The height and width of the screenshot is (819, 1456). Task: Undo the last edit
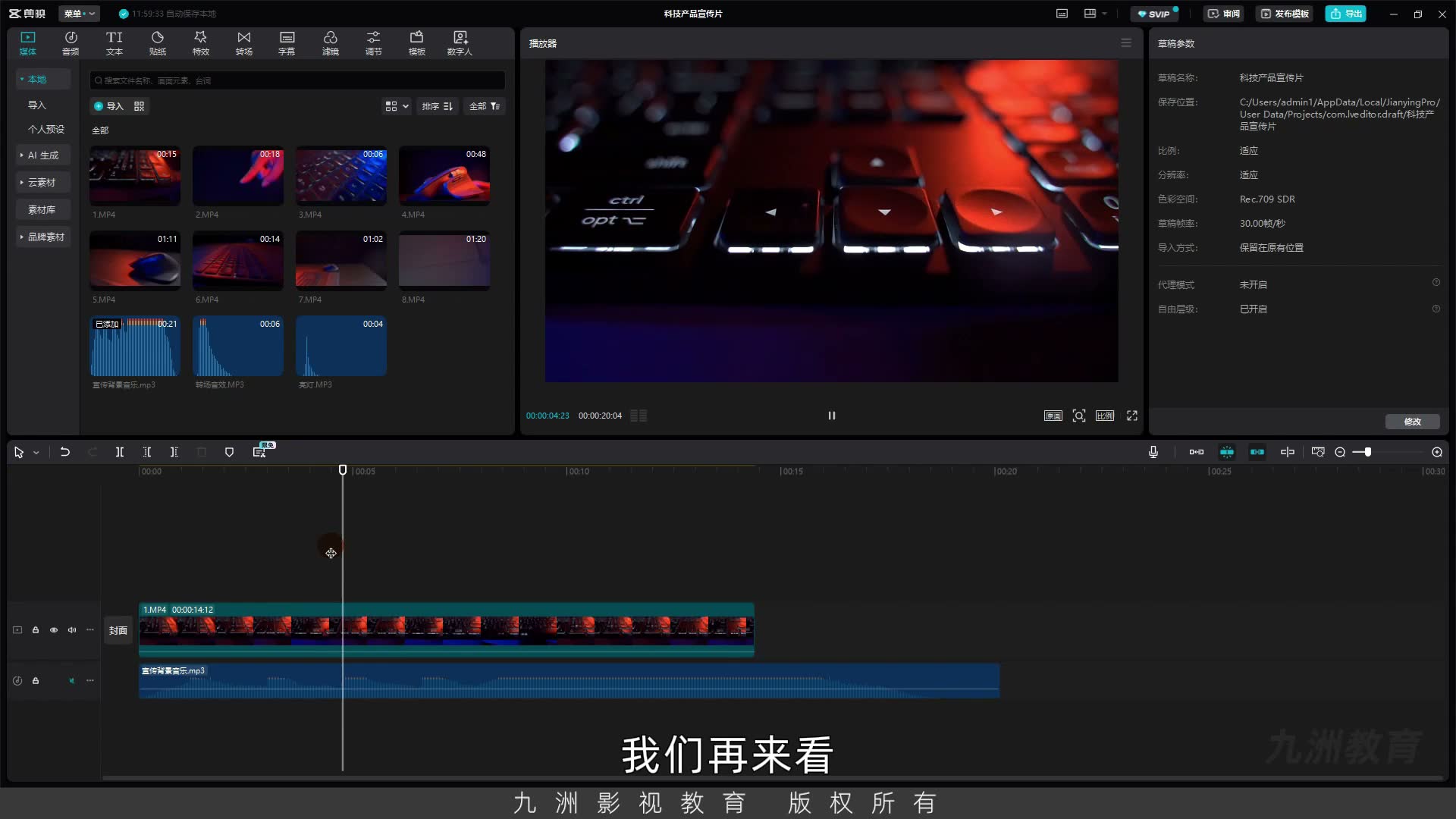[x=65, y=452]
